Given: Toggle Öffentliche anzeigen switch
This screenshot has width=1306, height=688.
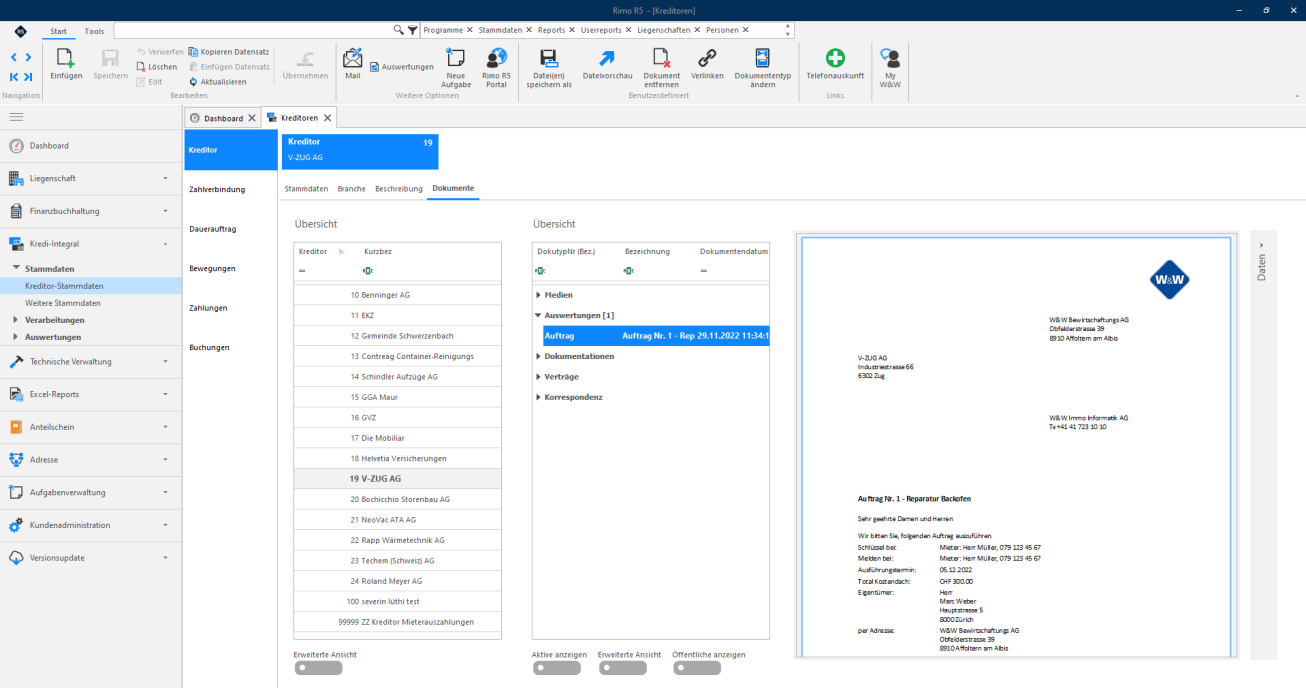Looking at the screenshot, I should (697, 668).
